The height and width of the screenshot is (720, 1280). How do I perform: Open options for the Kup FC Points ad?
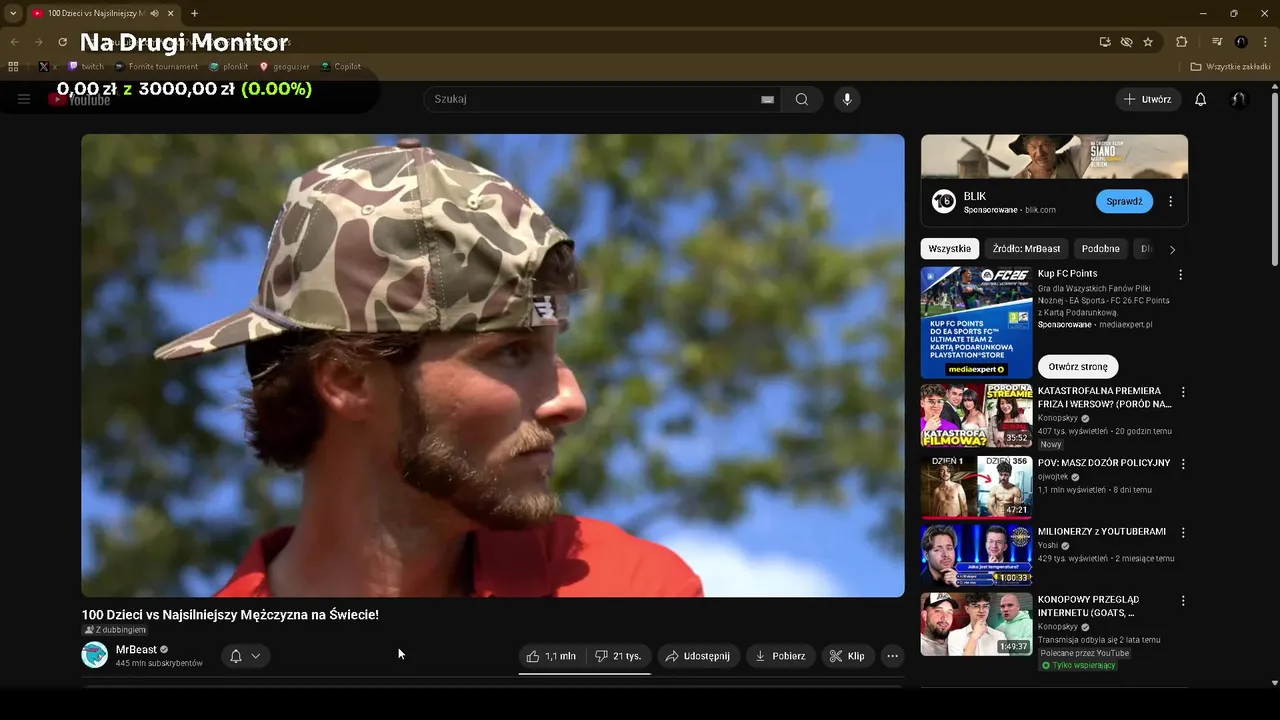point(1180,275)
